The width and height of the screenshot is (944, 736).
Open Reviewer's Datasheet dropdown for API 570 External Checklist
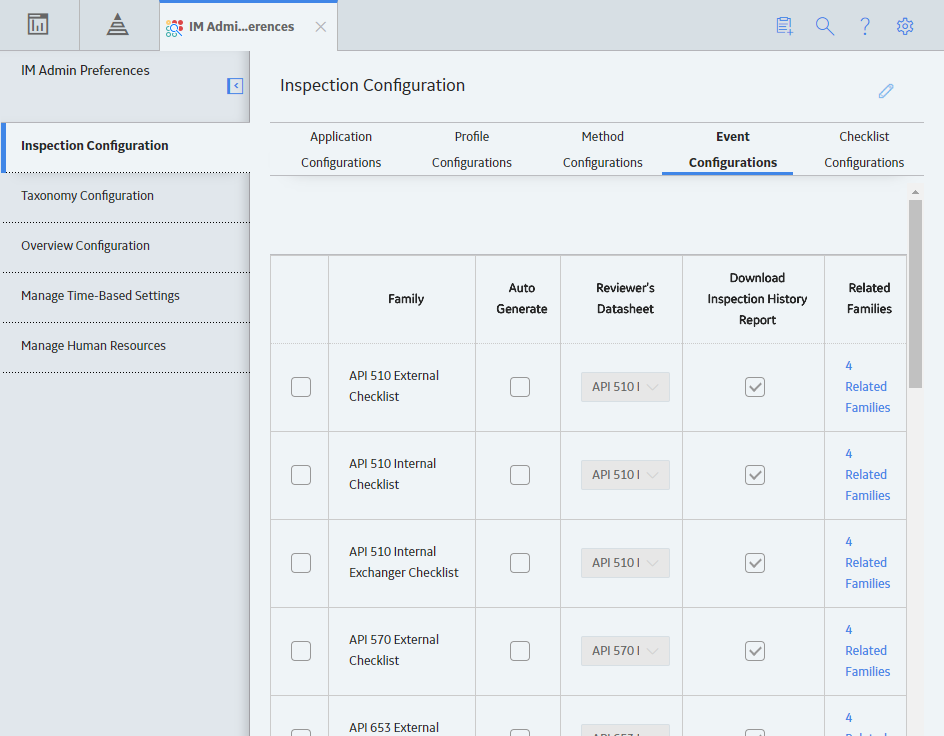pyautogui.click(x=625, y=651)
